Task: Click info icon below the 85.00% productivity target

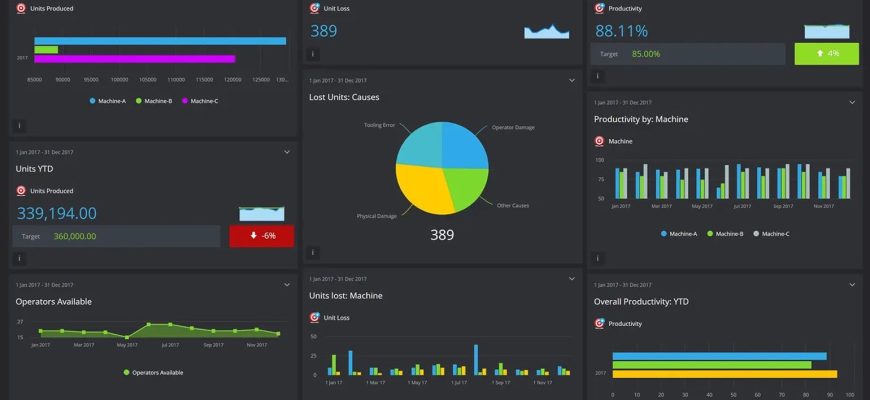Action: coord(599,76)
